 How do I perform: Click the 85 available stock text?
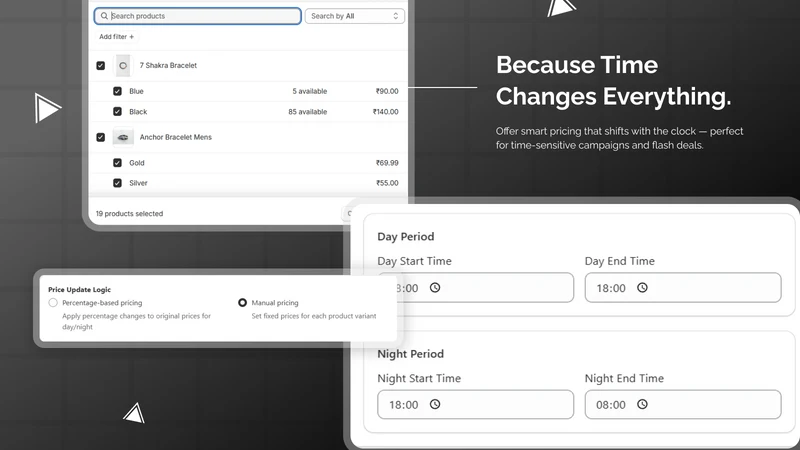308,111
